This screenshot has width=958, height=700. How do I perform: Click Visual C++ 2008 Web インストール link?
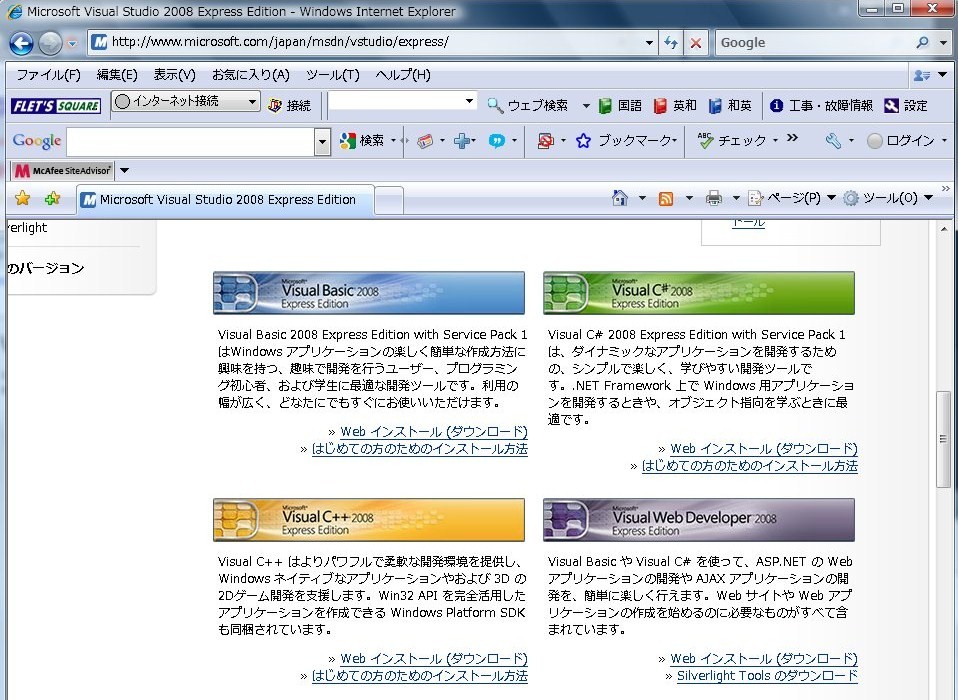(x=434, y=659)
